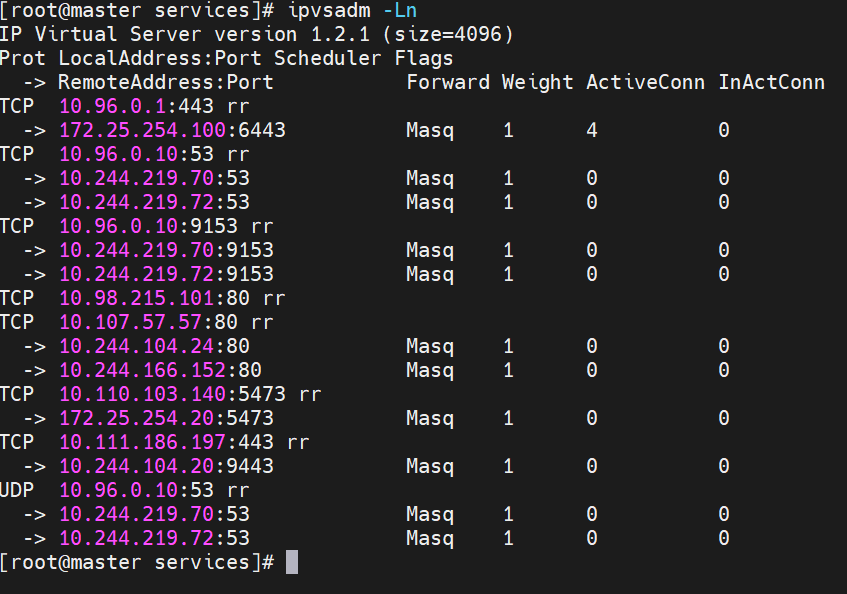Click the virtual address 10.96.0.1:443

136,106
